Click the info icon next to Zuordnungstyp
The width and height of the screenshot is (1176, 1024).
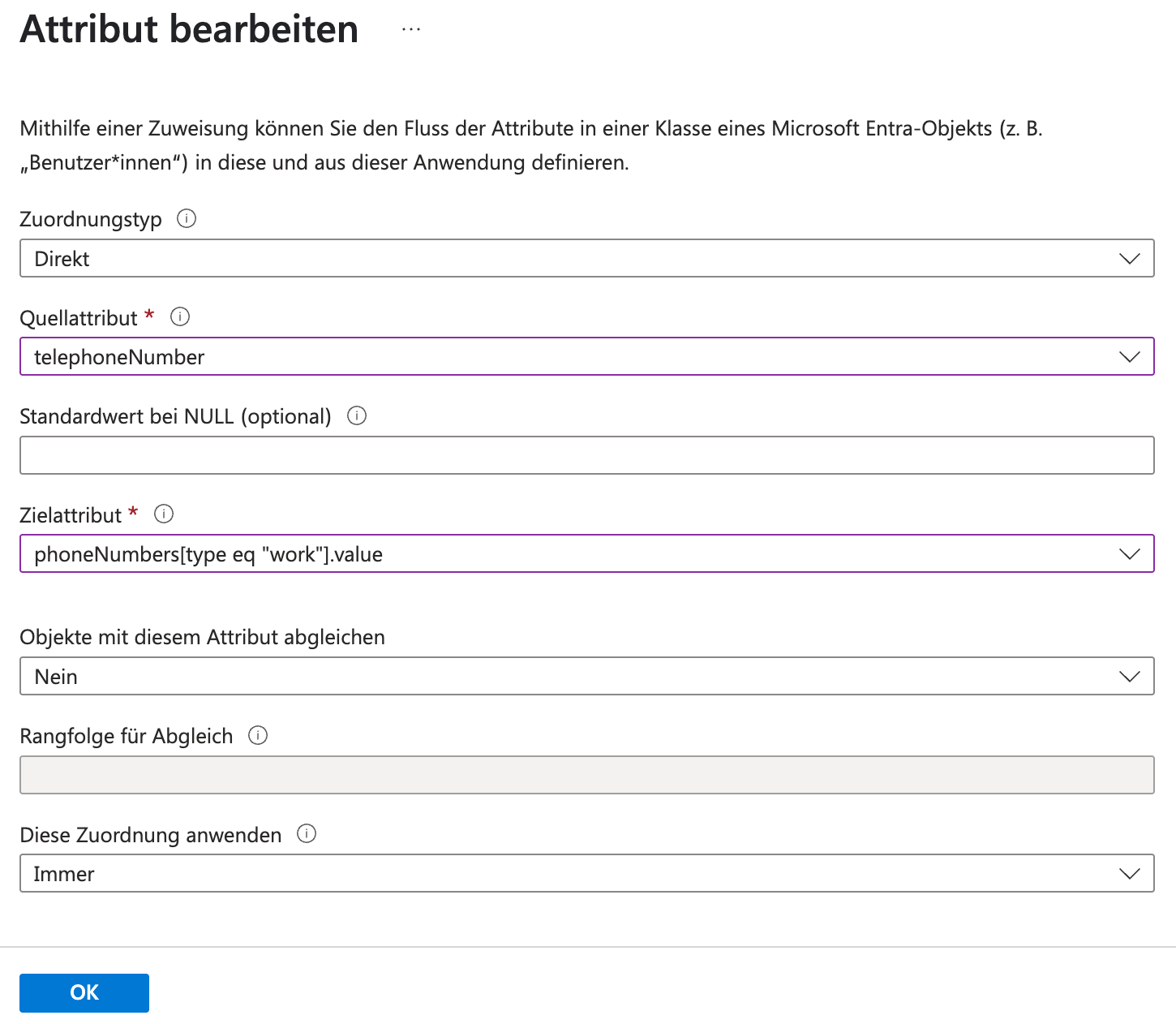point(187,219)
